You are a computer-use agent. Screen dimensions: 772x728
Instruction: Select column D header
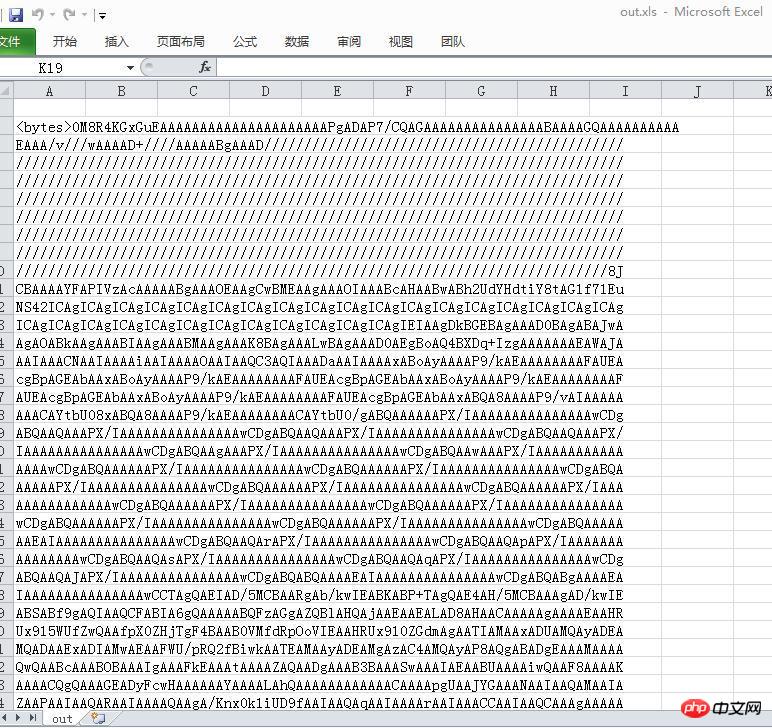coord(265,91)
